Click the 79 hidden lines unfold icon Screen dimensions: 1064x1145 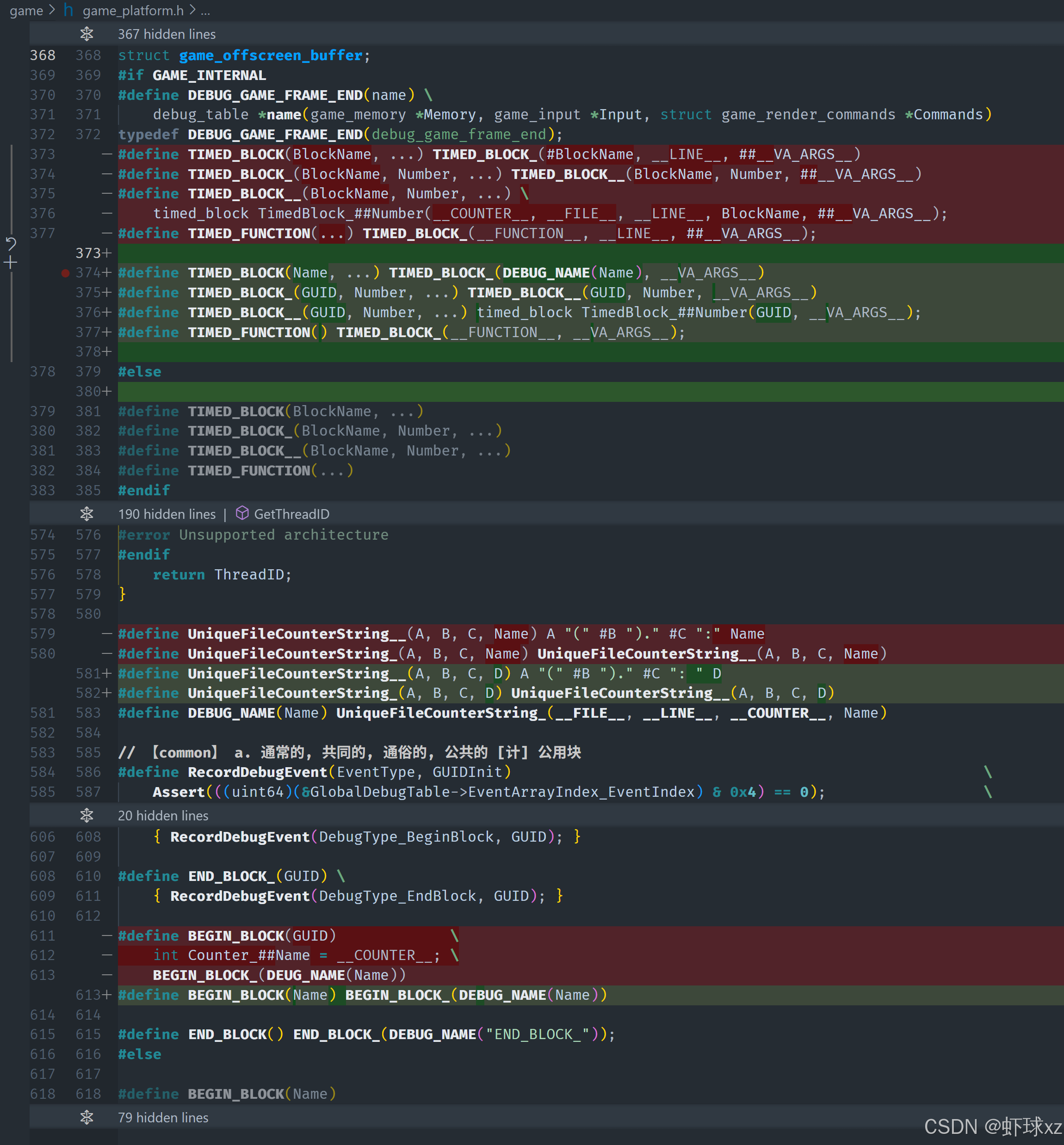coord(87,1117)
